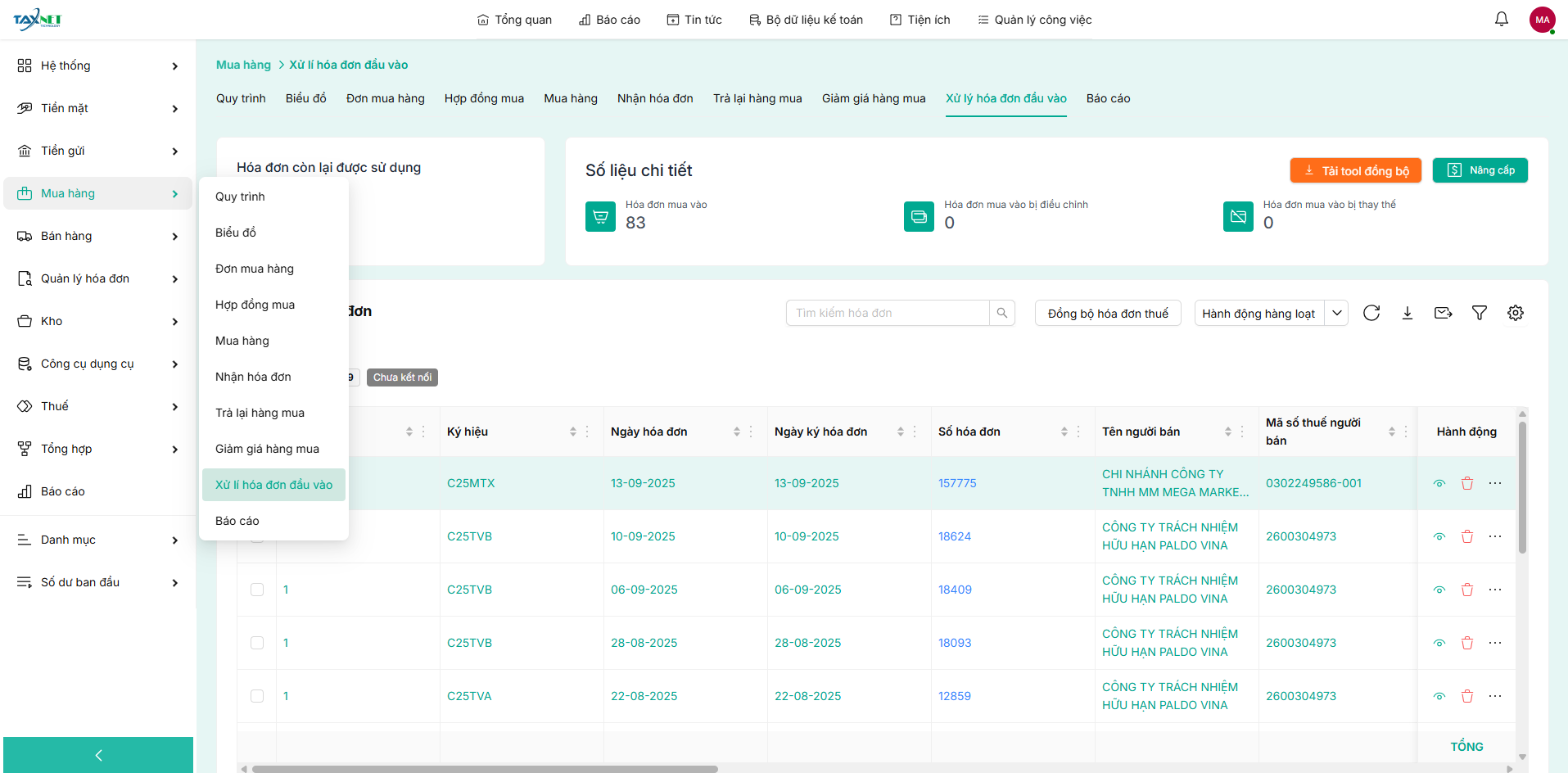Open Bộ dữ liệu kế toán menu
Viewport: 1568px width, 773px height.
click(x=806, y=20)
